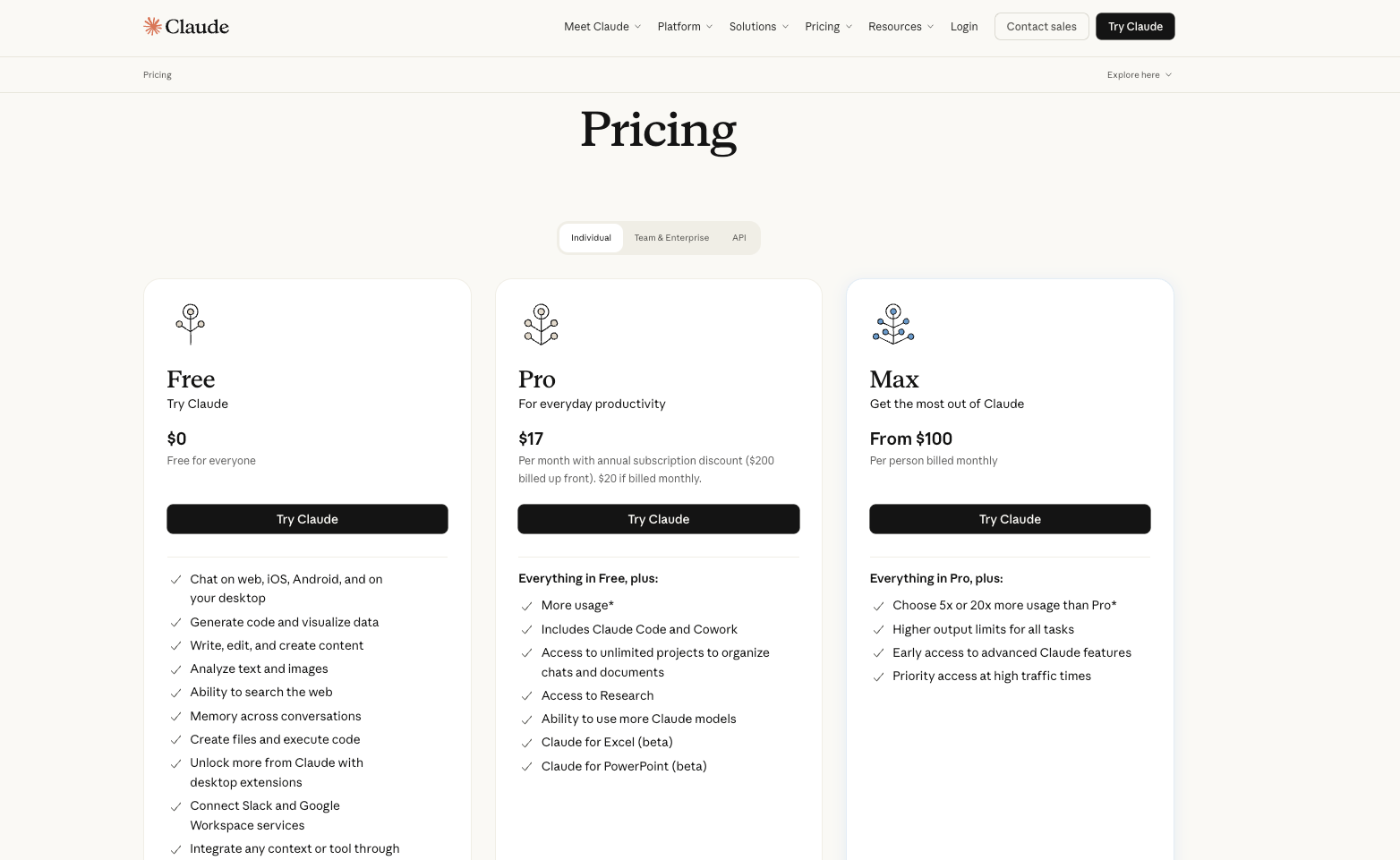Click the Login link
The image size is (1400, 860).
[964, 26]
